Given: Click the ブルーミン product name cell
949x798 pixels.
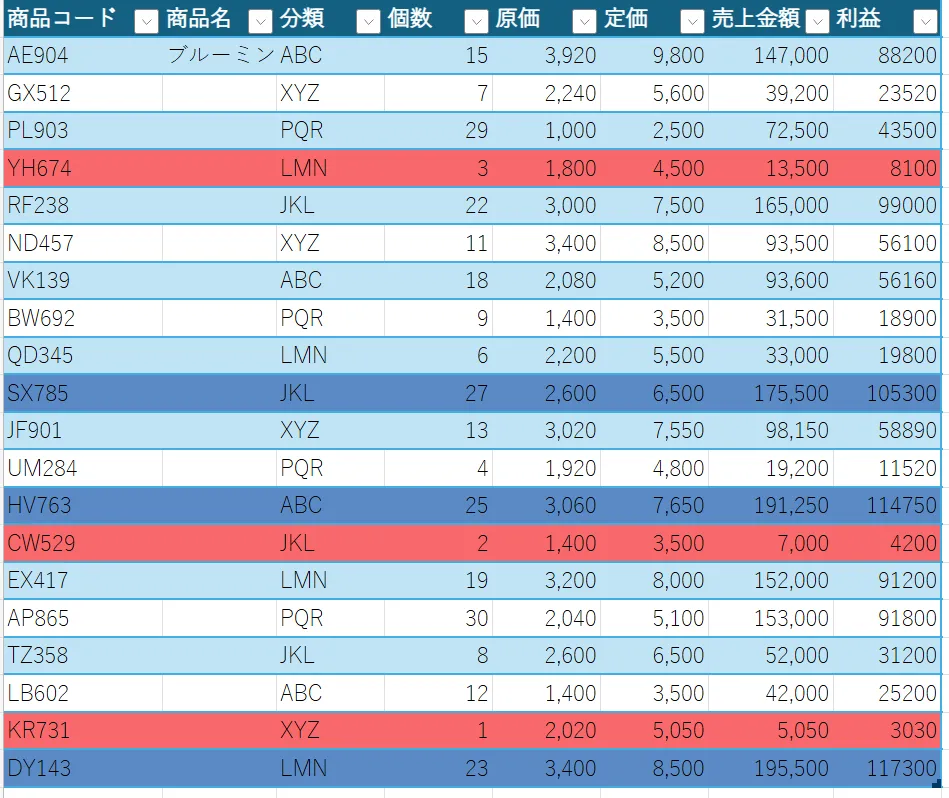Looking at the screenshot, I should (220, 56).
